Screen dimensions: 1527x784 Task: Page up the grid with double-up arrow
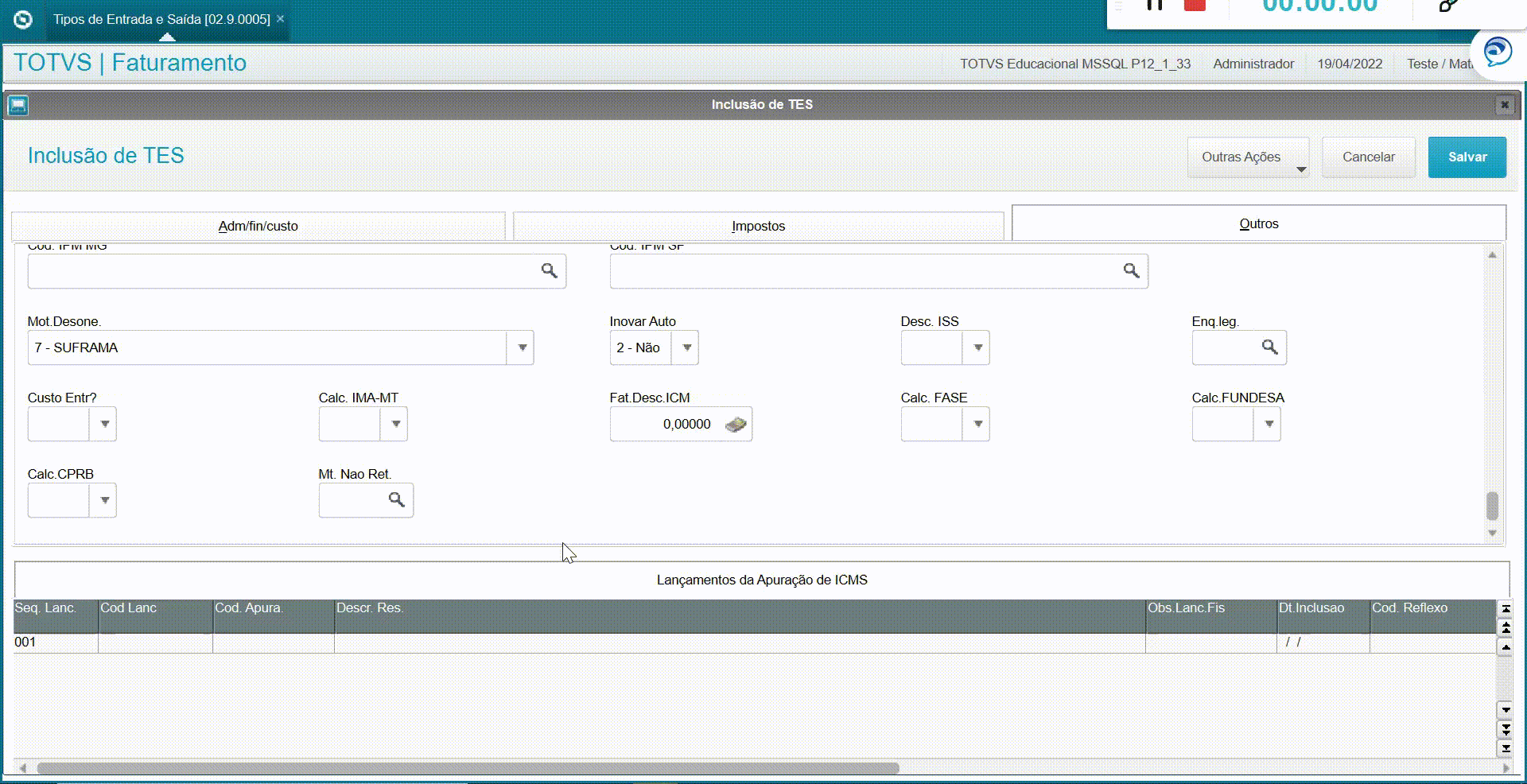click(x=1505, y=628)
